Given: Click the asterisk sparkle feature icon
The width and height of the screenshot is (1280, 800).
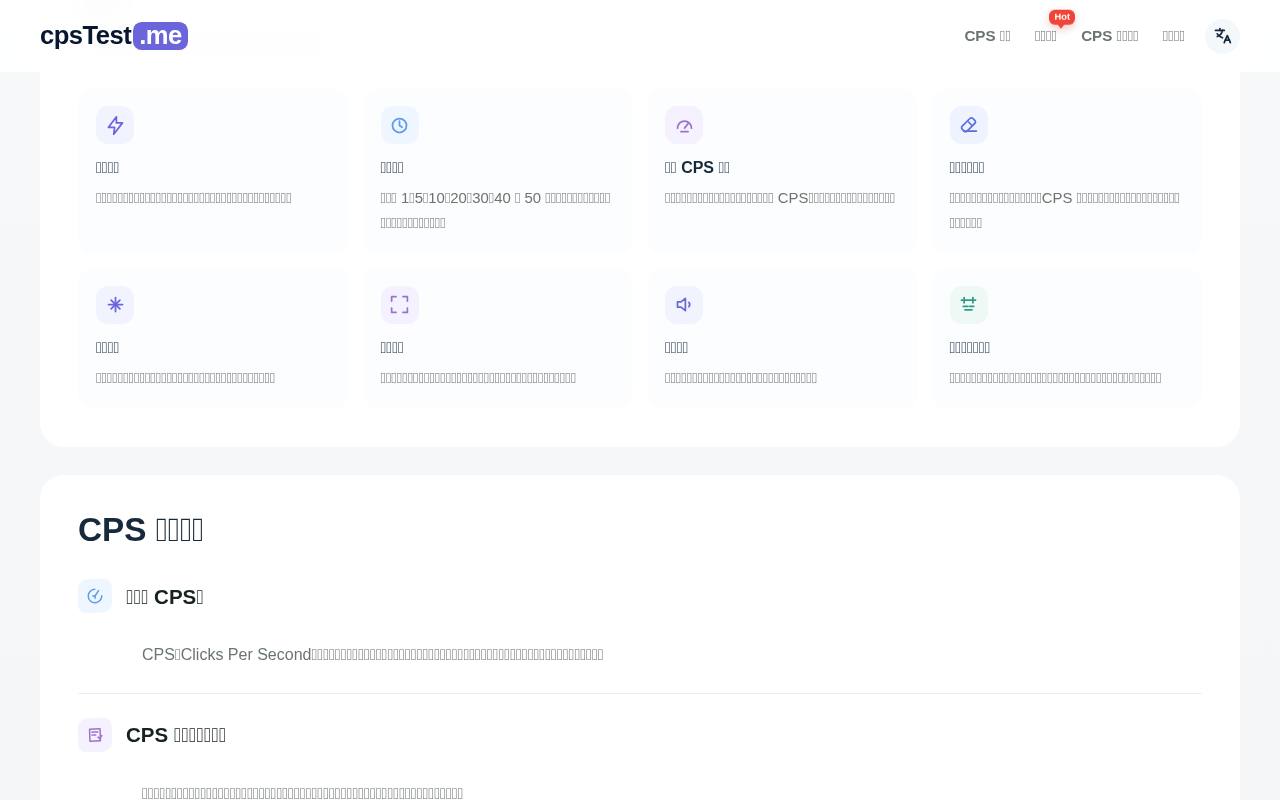Looking at the screenshot, I should (115, 305).
